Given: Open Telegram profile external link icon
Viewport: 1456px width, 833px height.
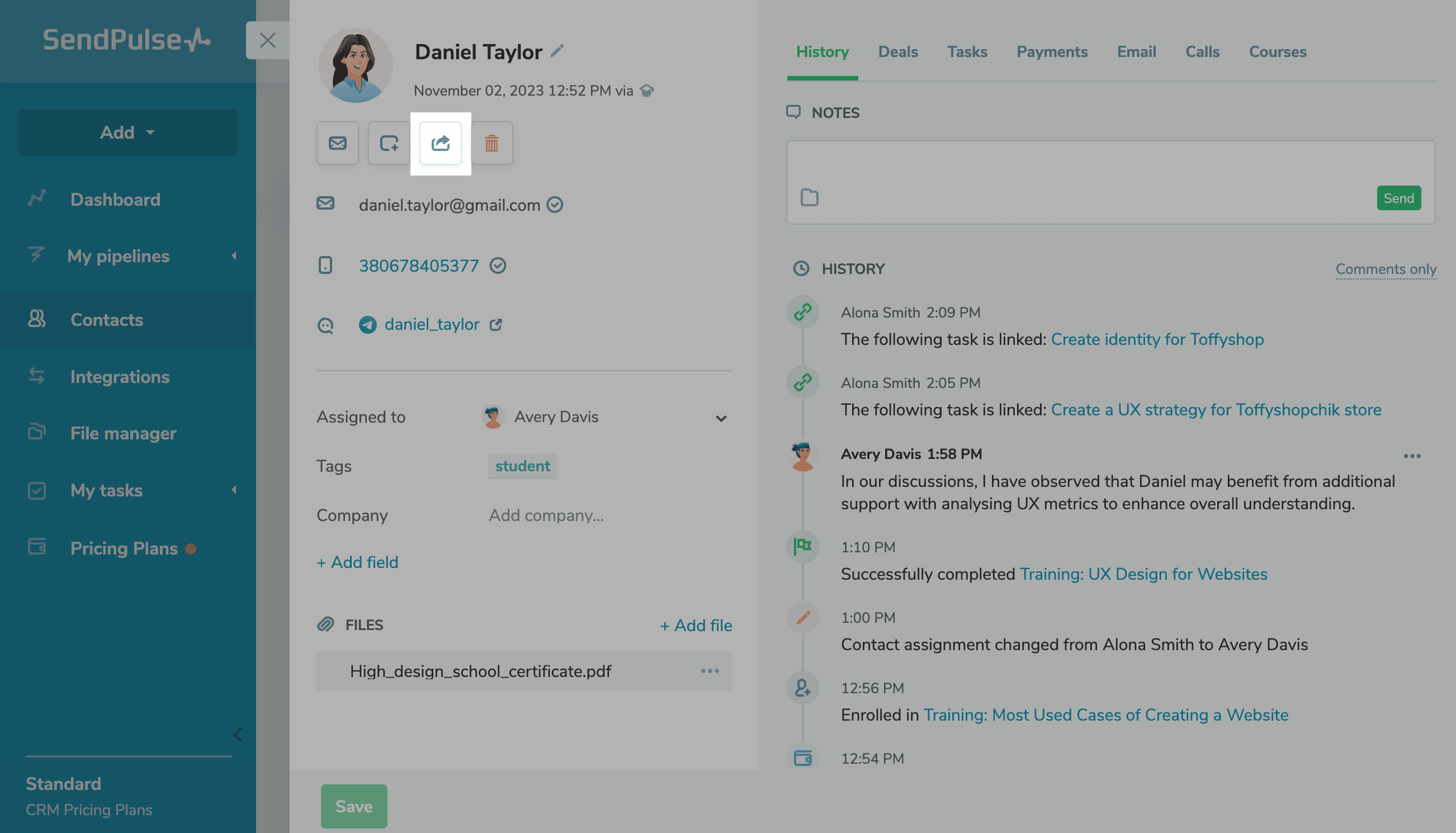Looking at the screenshot, I should [x=496, y=325].
